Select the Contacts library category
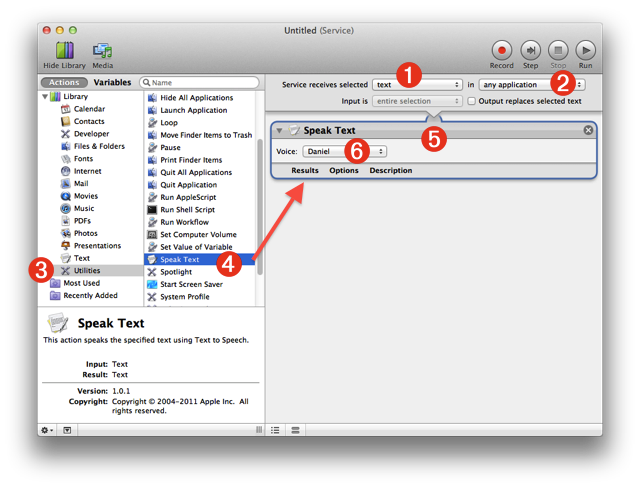The height and width of the screenshot is (488, 640). tap(89, 121)
